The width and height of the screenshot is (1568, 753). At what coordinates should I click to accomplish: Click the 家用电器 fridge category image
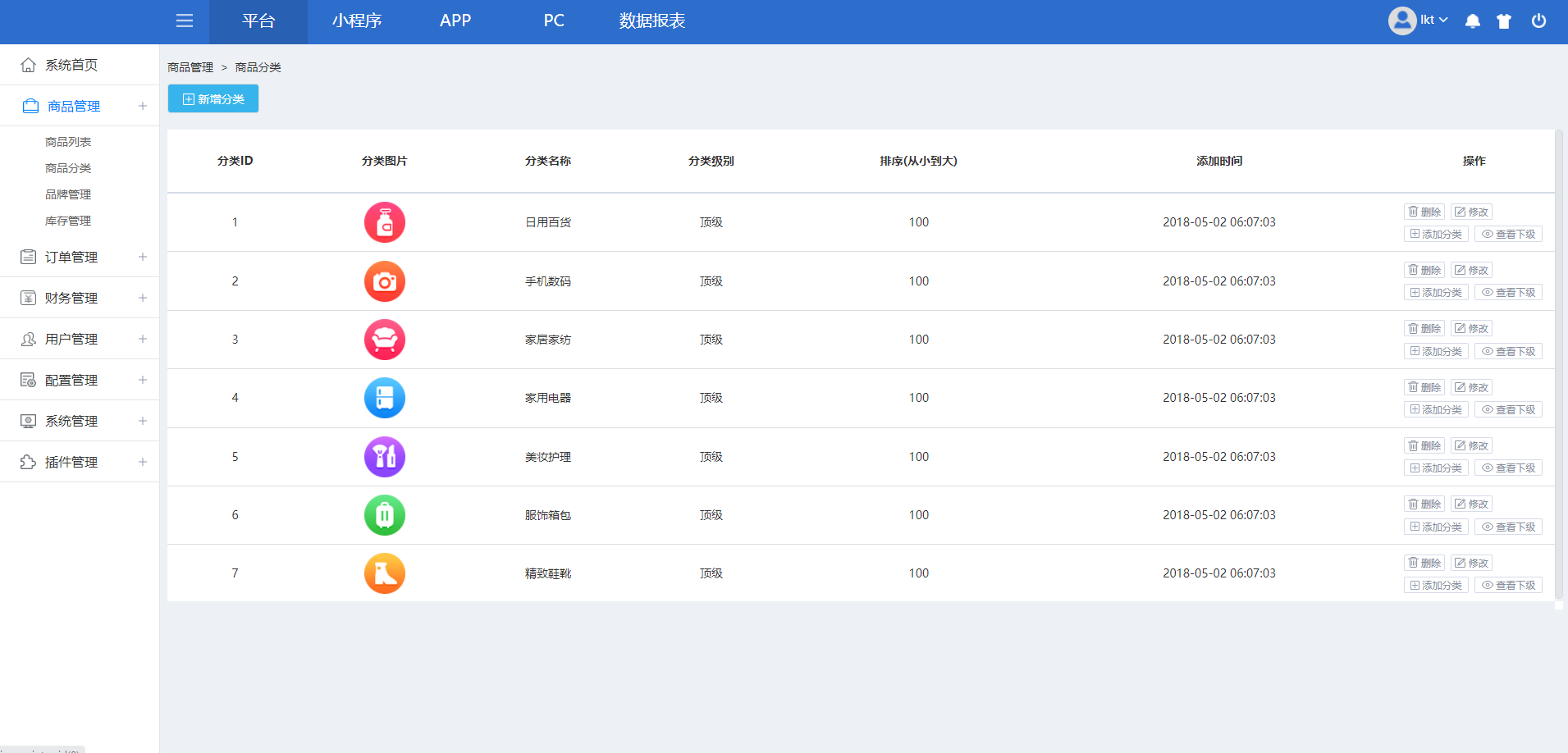pos(384,398)
